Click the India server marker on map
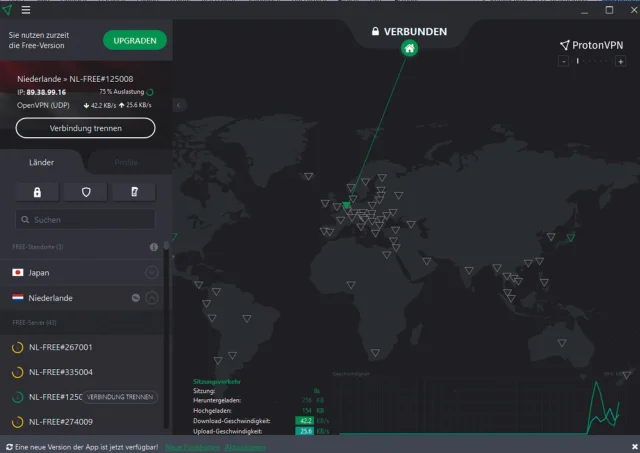The height and width of the screenshot is (453, 640). click(x=469, y=270)
